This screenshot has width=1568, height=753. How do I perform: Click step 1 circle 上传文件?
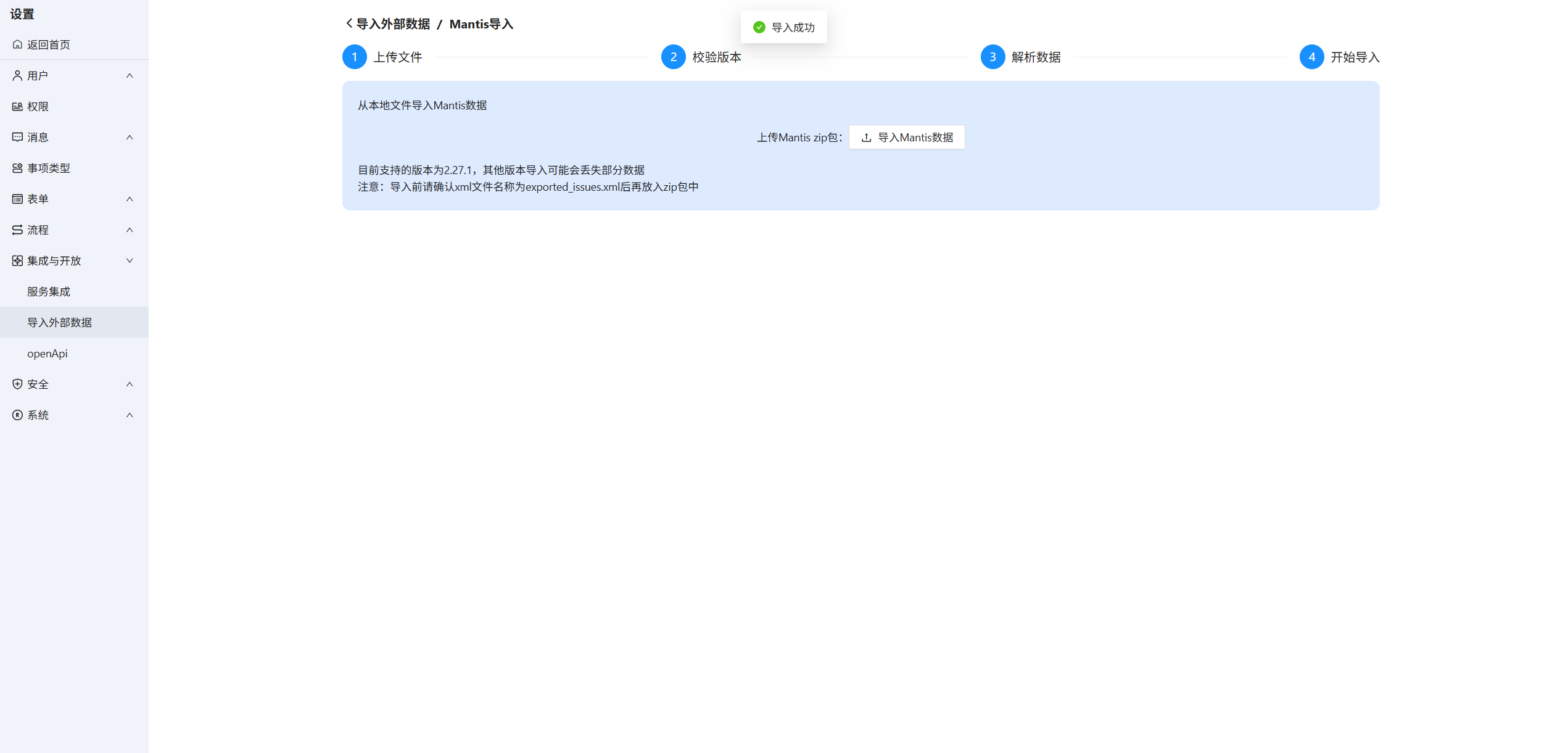355,57
